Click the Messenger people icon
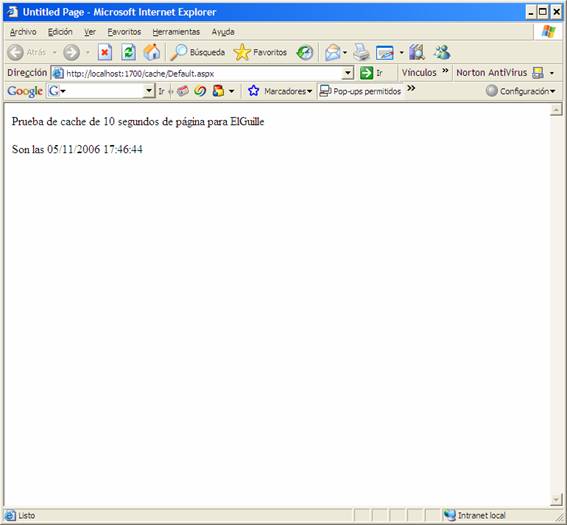 tap(442, 52)
